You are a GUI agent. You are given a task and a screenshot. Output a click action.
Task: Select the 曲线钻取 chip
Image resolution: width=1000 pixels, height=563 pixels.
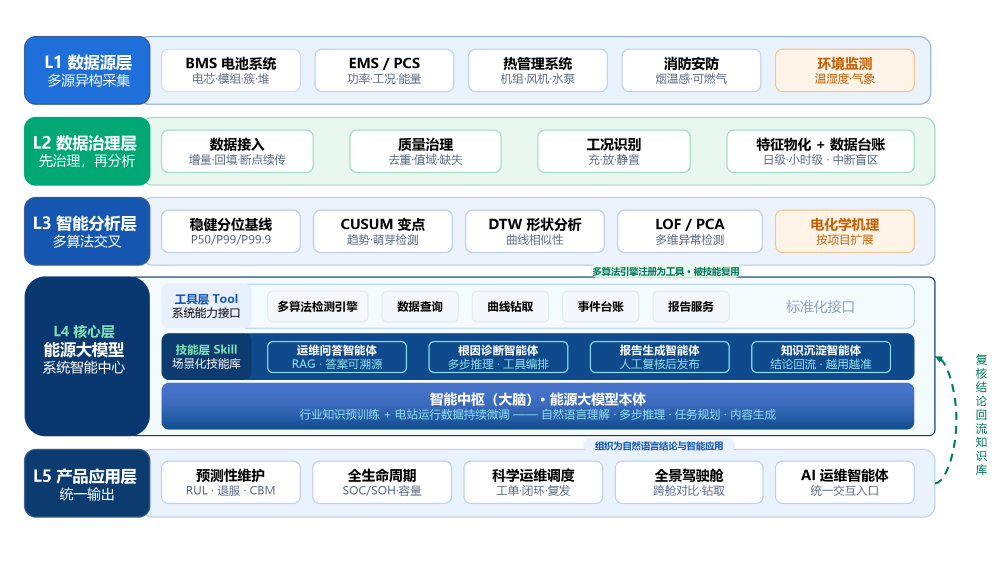point(510,307)
